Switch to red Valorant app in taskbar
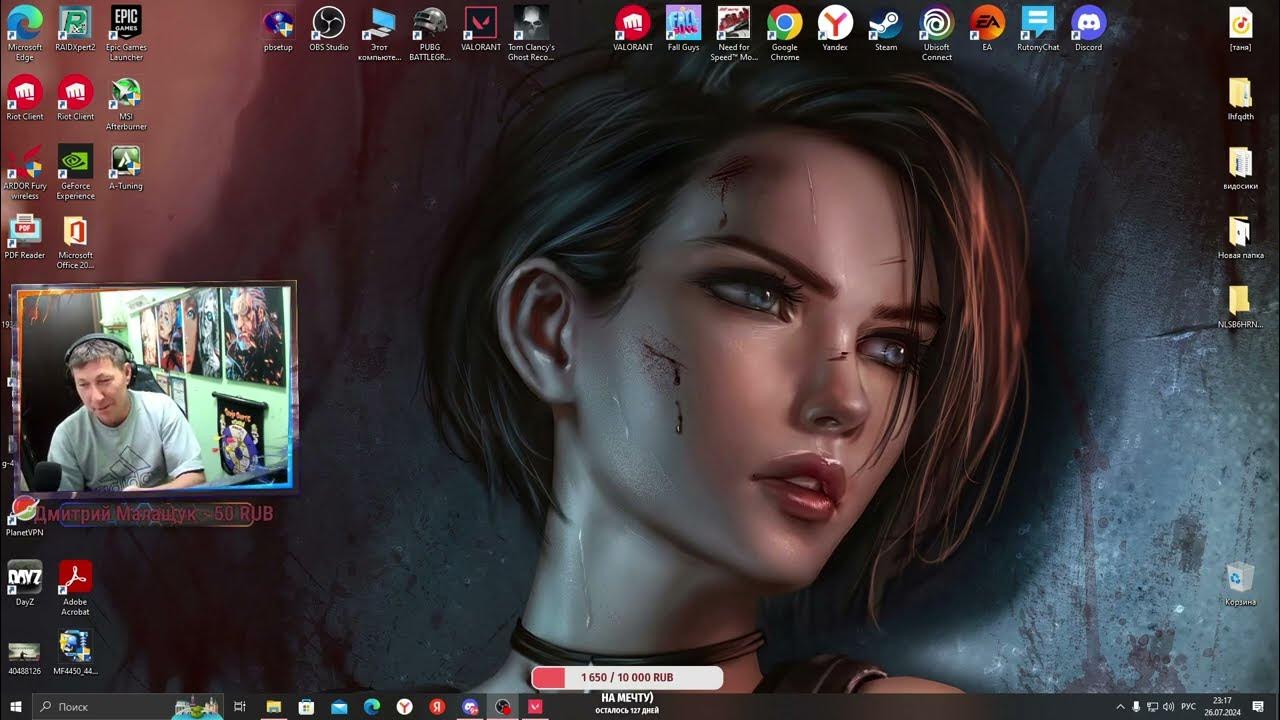The image size is (1280, 720). pos(536,707)
